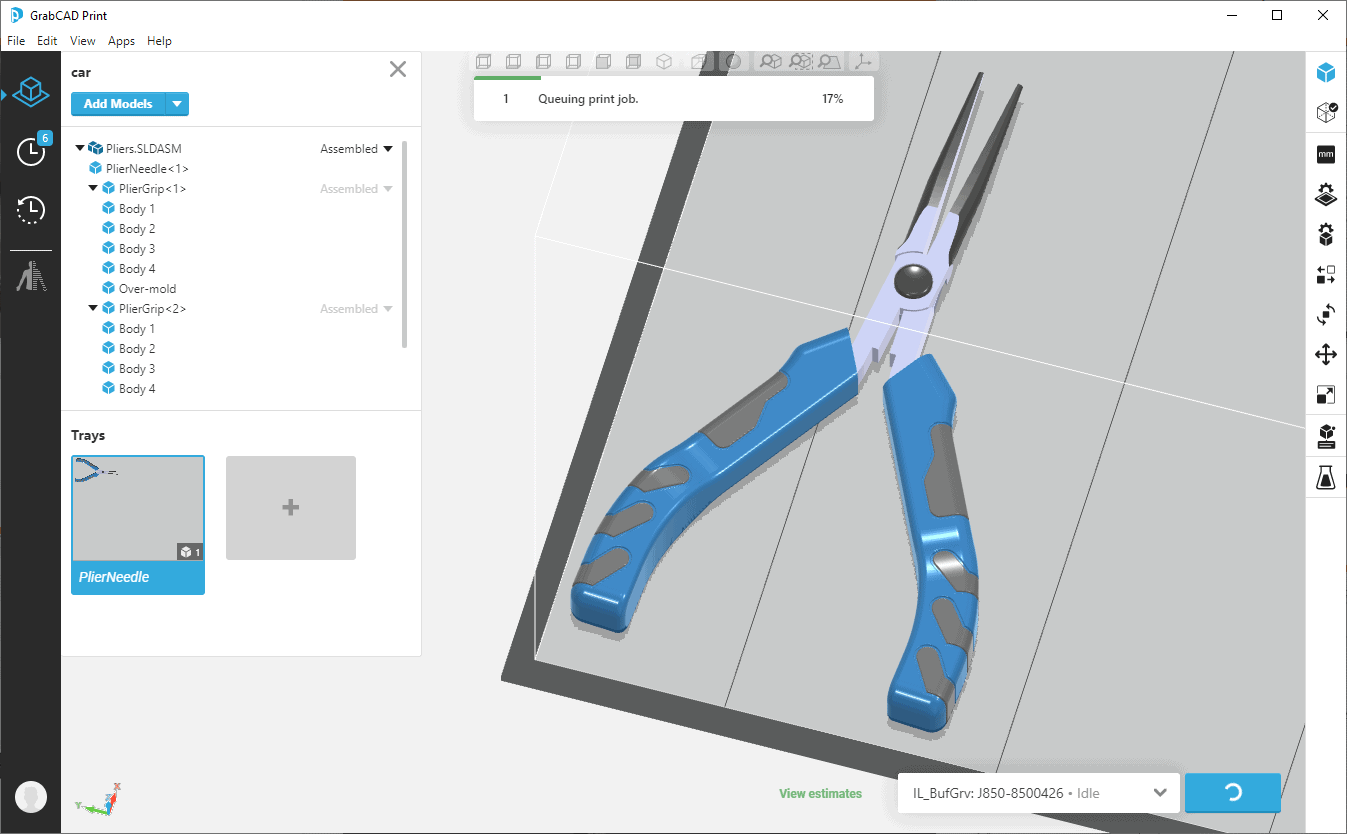
Task: Open the File menu
Action: click(x=16, y=41)
